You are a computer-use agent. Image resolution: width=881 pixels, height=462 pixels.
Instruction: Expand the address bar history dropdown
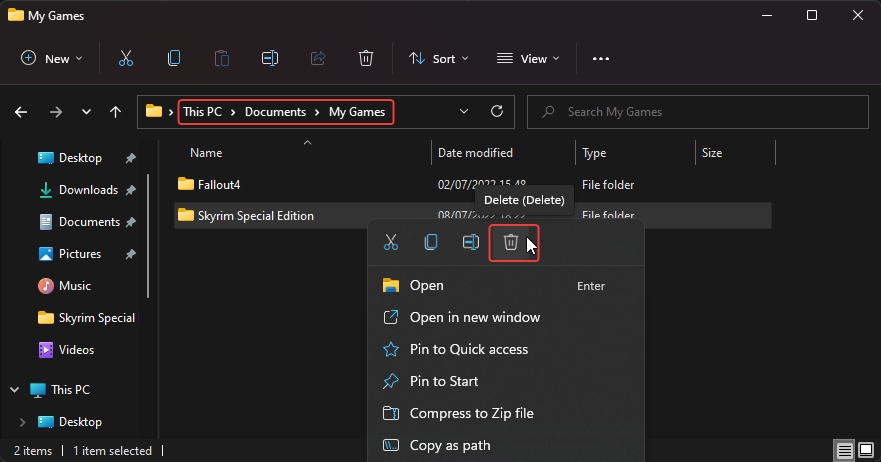464,112
